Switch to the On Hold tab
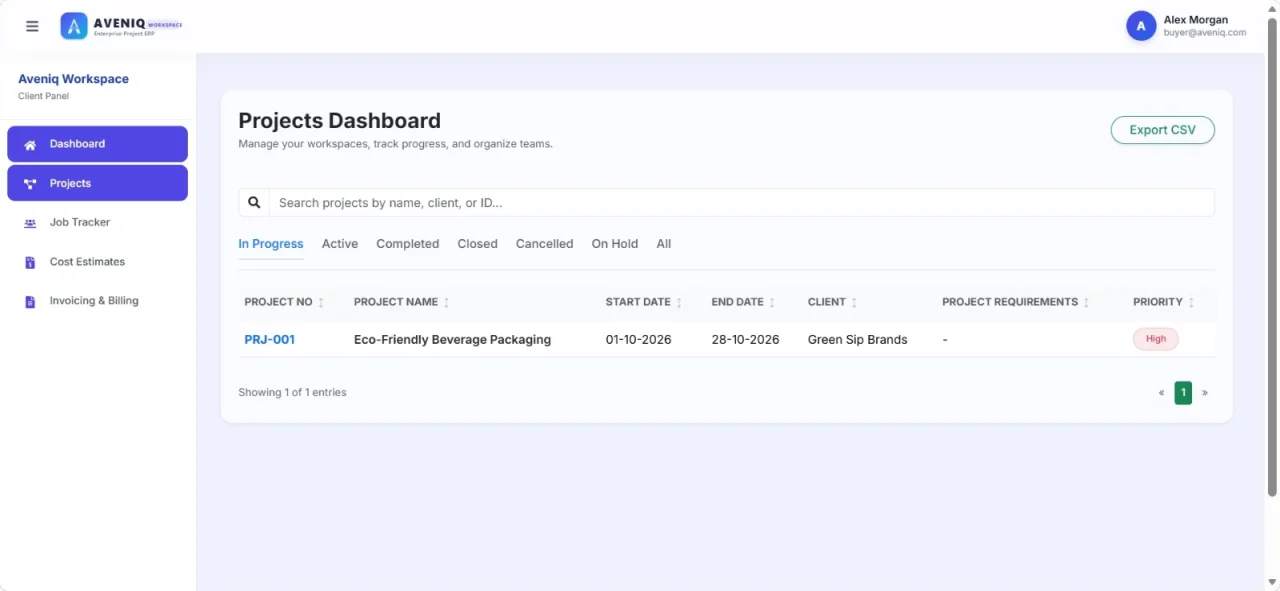 pos(615,244)
